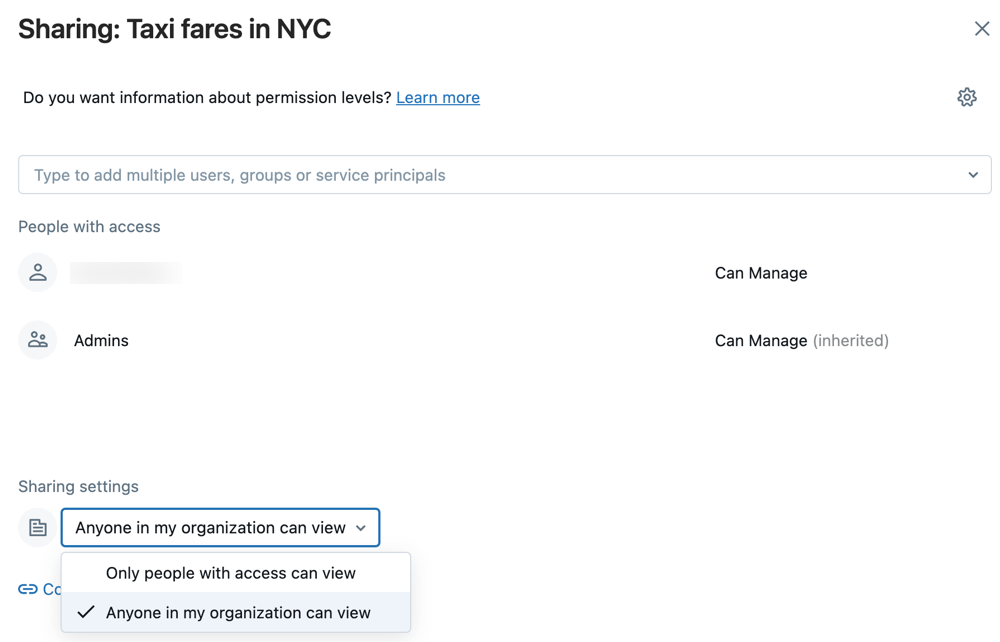
Task: Close the Sharing dialog
Action: pyautogui.click(x=982, y=29)
